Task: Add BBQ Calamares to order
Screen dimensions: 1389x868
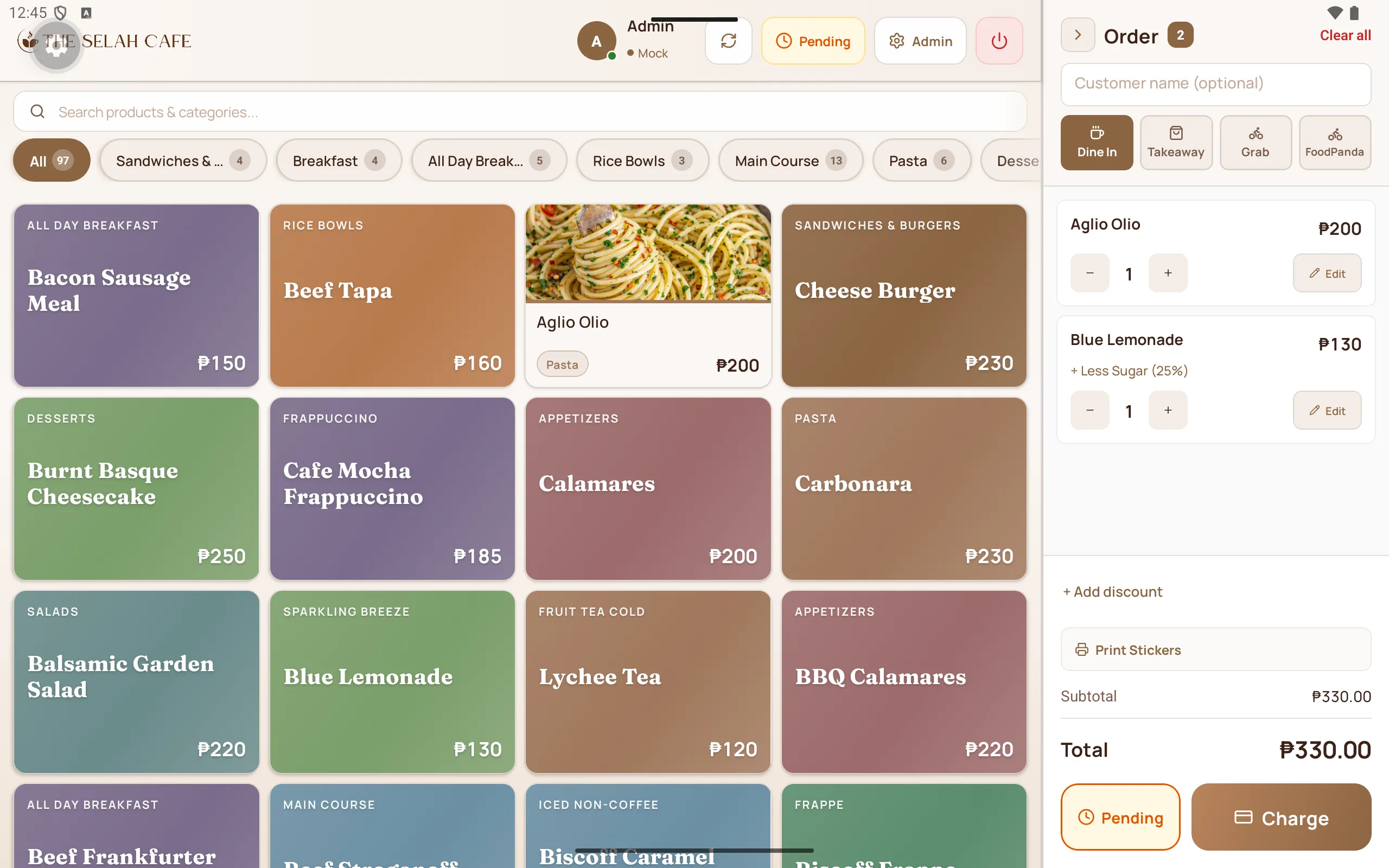Action: click(903, 681)
